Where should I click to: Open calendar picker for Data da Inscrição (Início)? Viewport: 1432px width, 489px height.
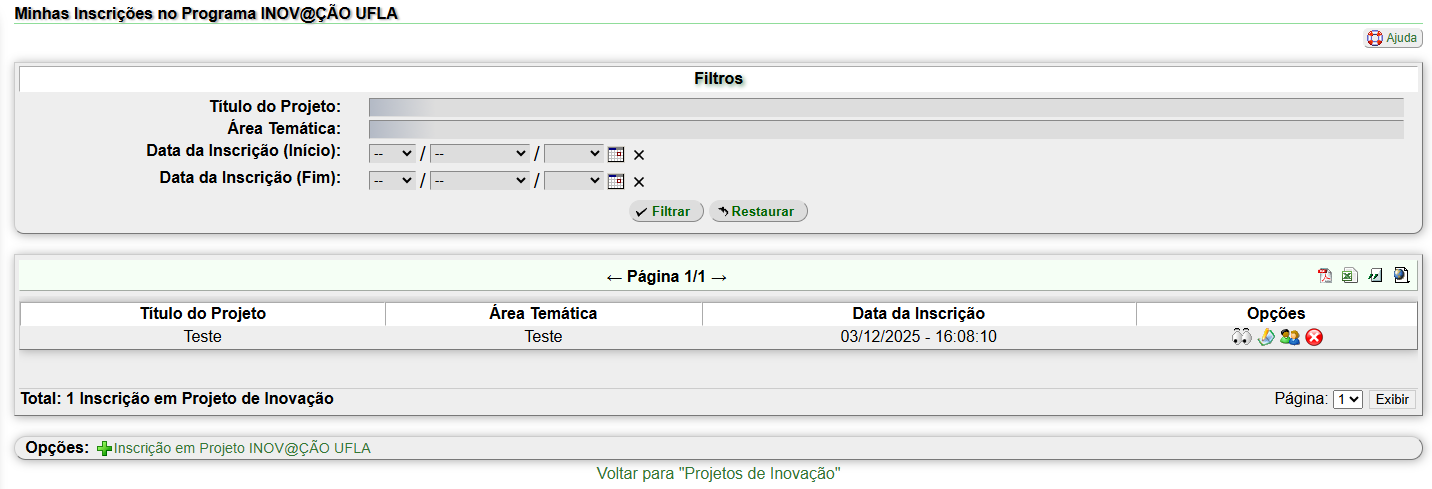click(x=616, y=154)
